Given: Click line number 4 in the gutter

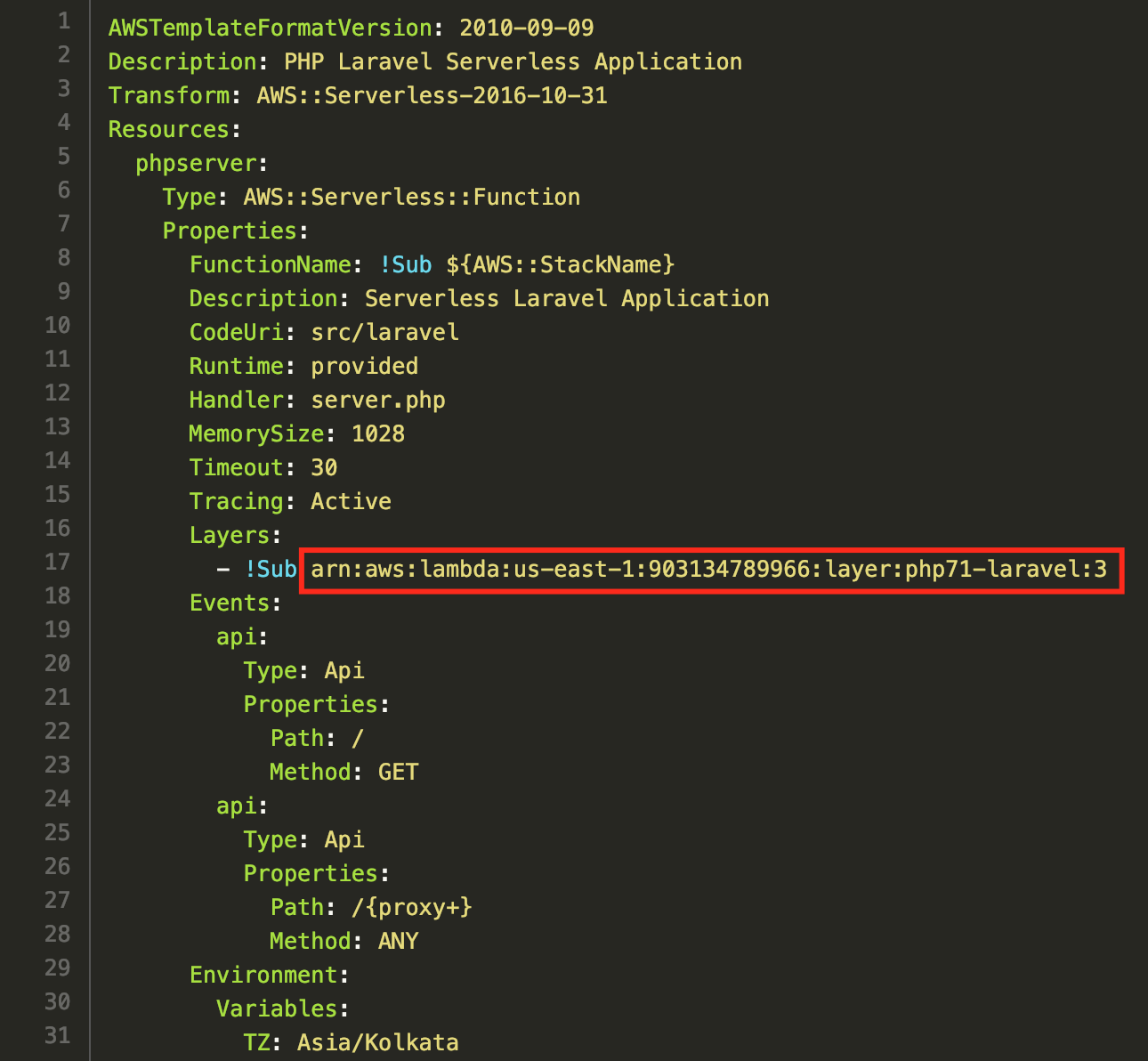Looking at the screenshot, I should [64, 122].
